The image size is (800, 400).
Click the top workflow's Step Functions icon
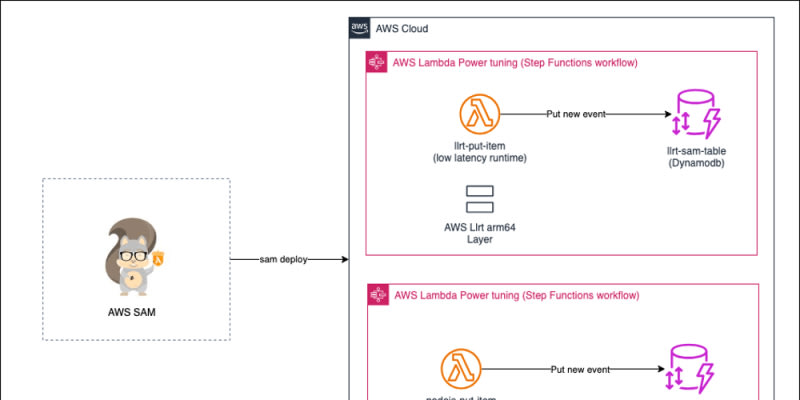tap(379, 63)
